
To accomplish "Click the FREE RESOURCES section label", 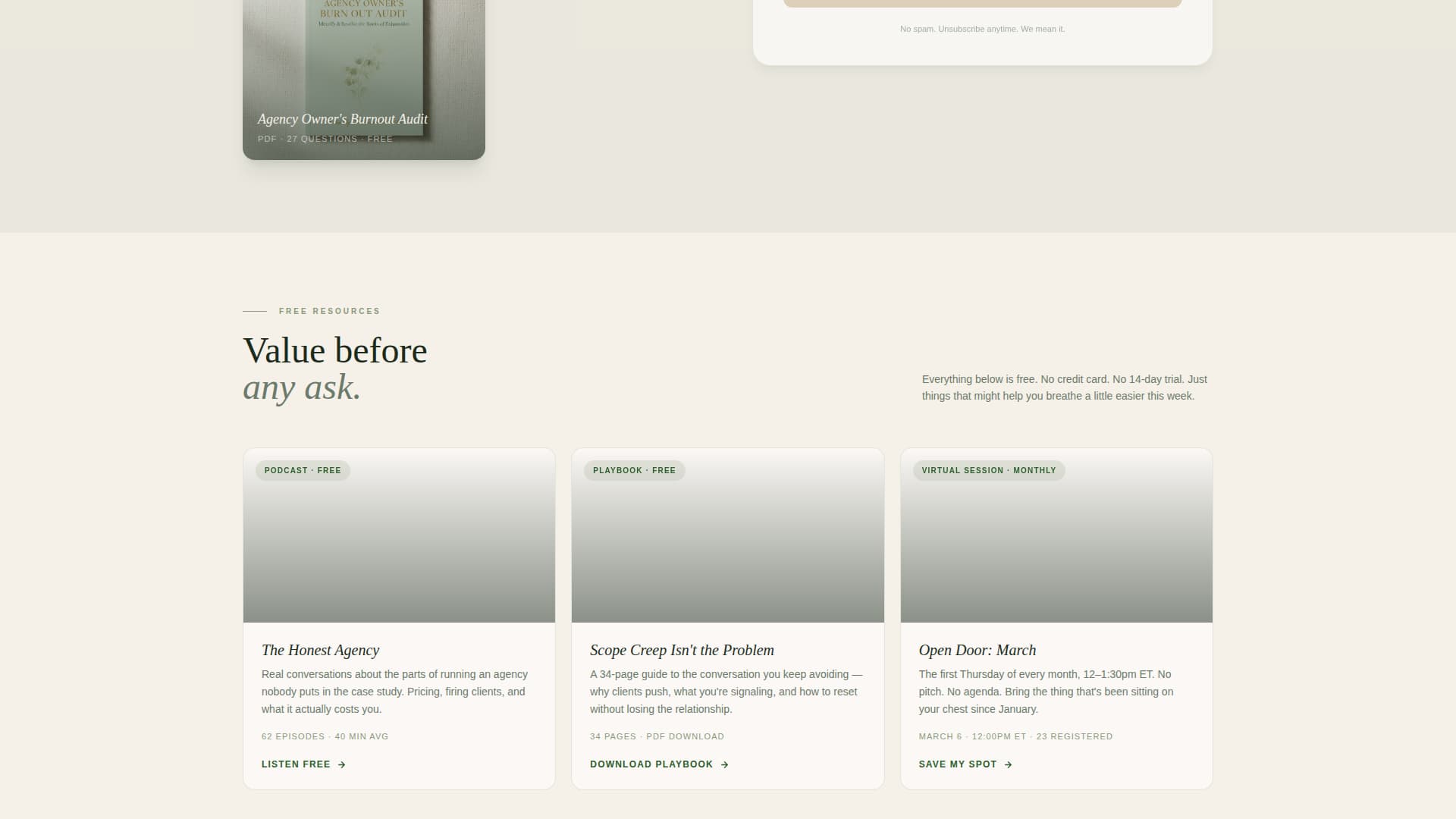I will pyautogui.click(x=328, y=311).
